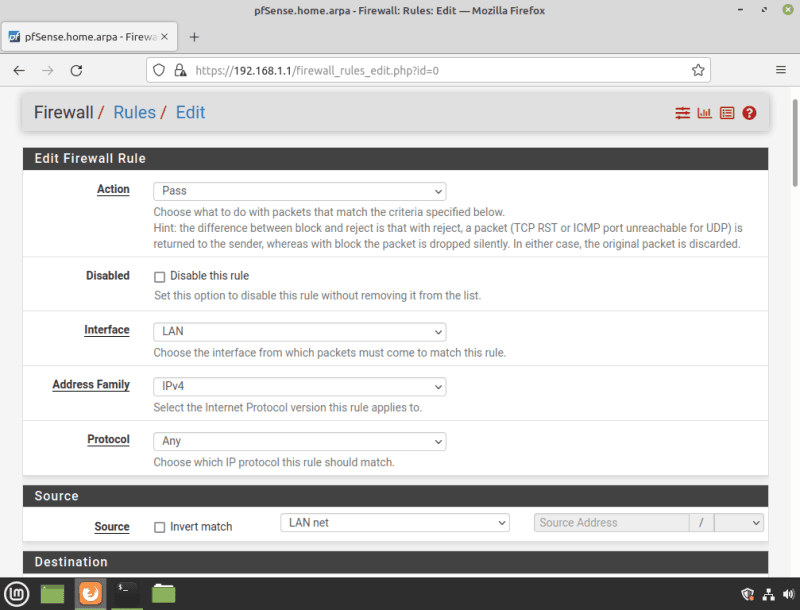This screenshot has width=800, height=610.
Task: Launch Firefox from the taskbar
Action: pos(90,593)
